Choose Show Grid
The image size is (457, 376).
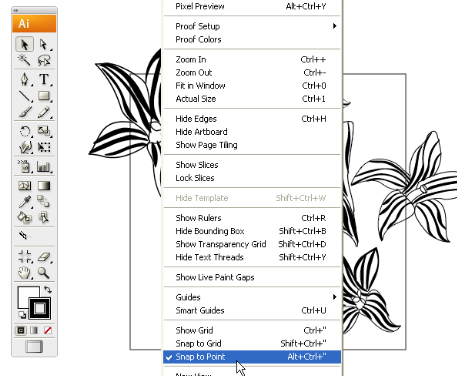point(252,330)
